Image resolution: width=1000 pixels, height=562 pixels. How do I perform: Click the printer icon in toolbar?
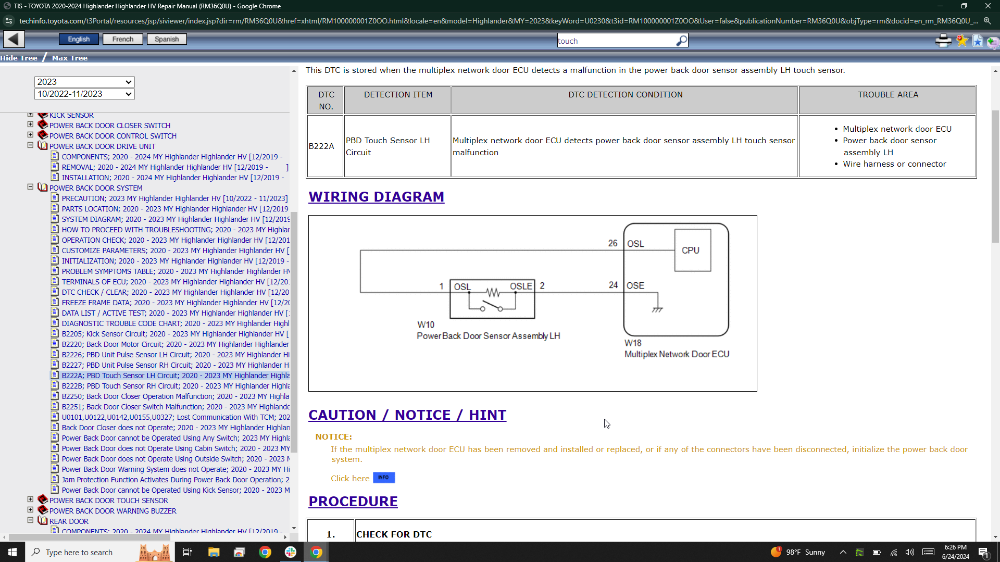[943, 40]
